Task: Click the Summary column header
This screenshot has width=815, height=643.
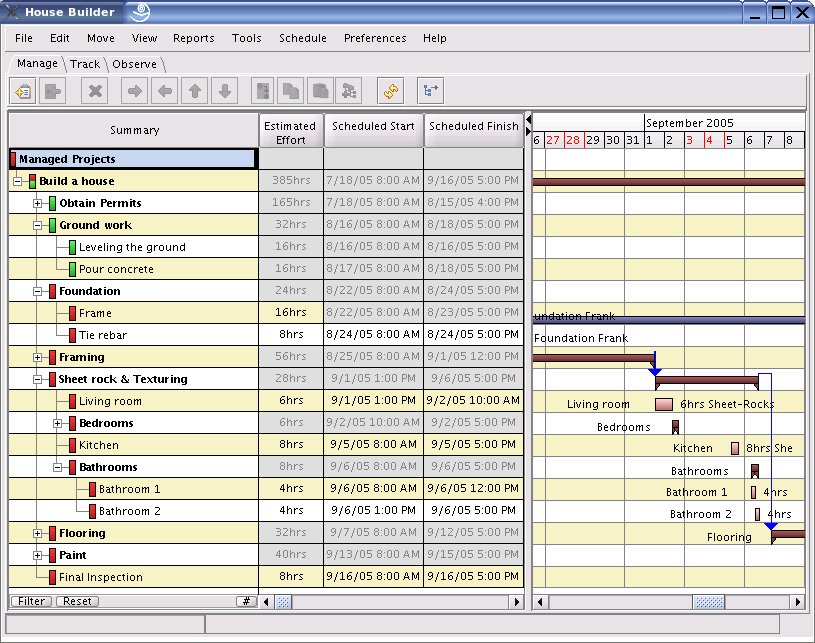Action: 134,130
